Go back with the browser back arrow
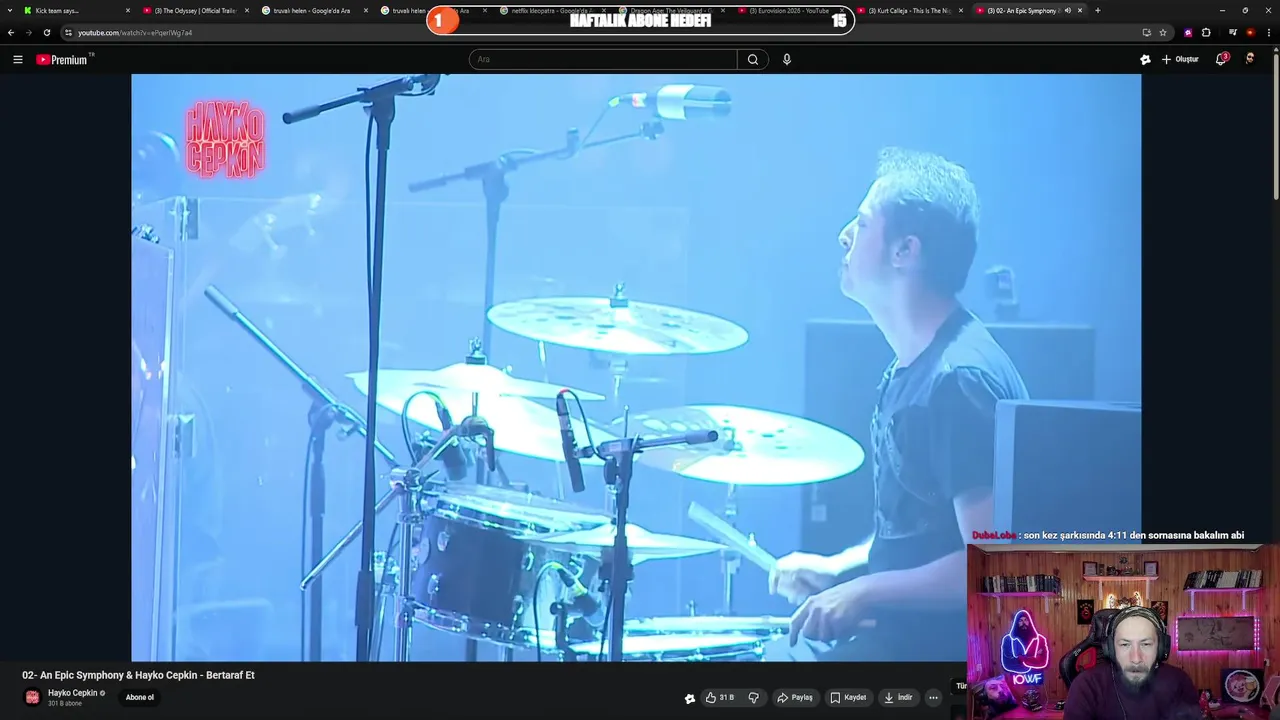This screenshot has width=1280, height=720. point(11,32)
